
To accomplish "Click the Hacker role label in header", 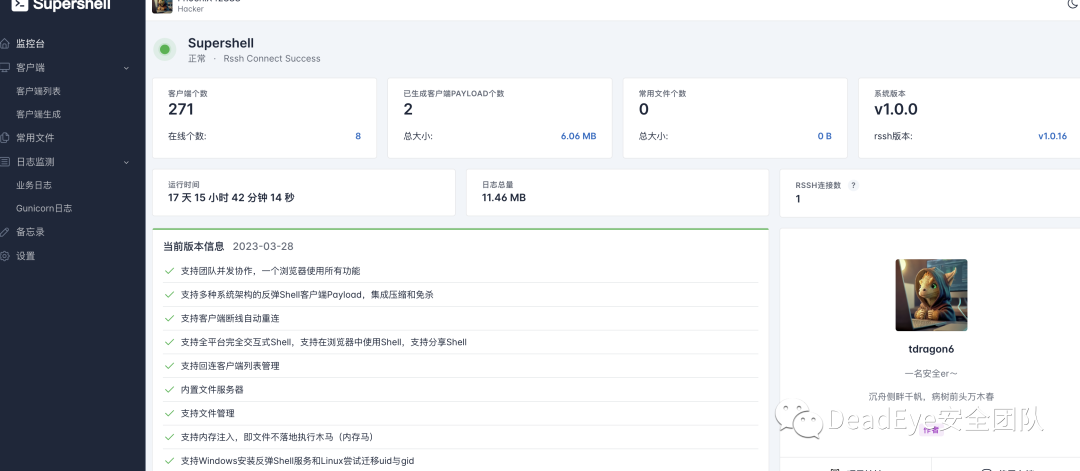I will click(x=191, y=9).
